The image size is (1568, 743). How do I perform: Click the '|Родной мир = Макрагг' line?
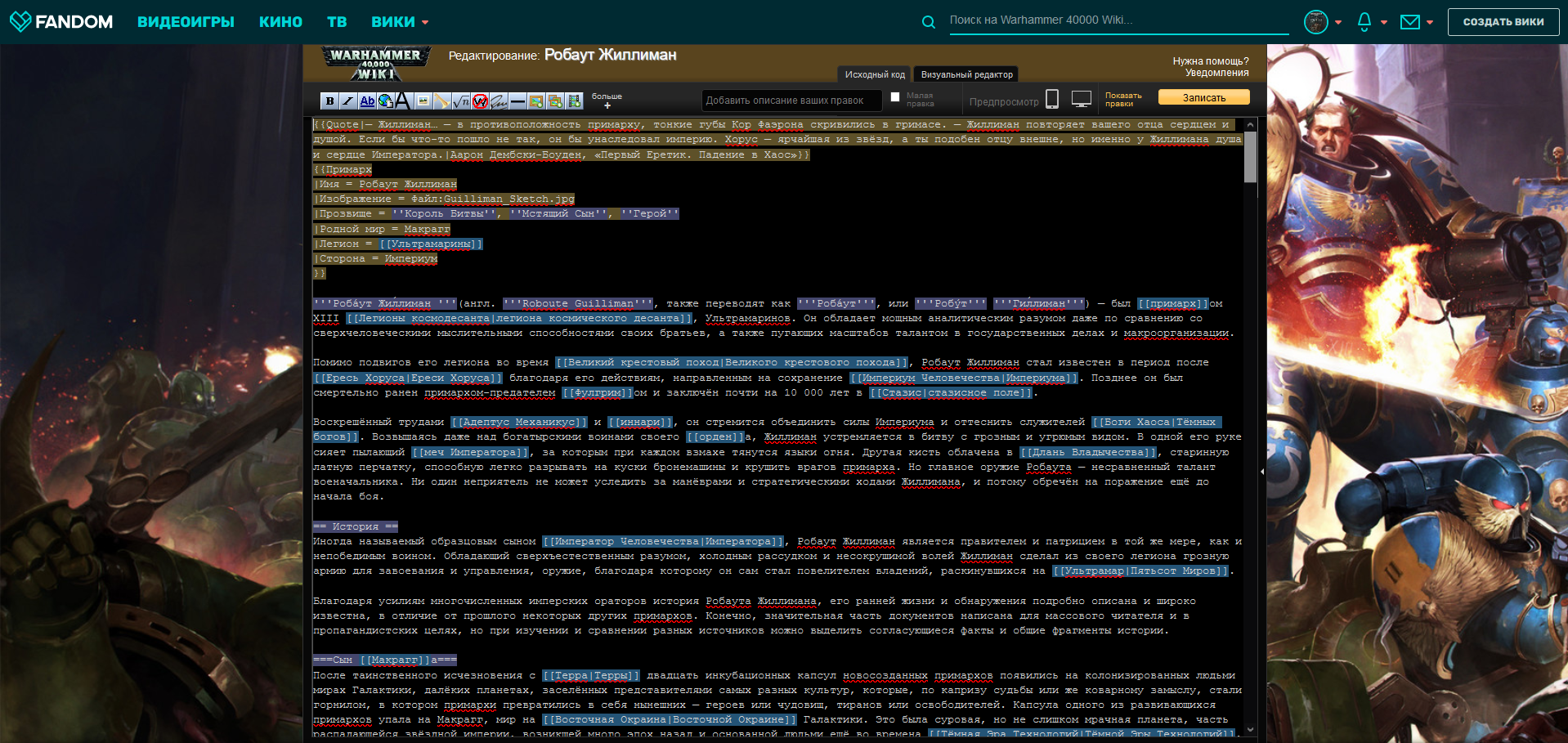tap(382, 229)
